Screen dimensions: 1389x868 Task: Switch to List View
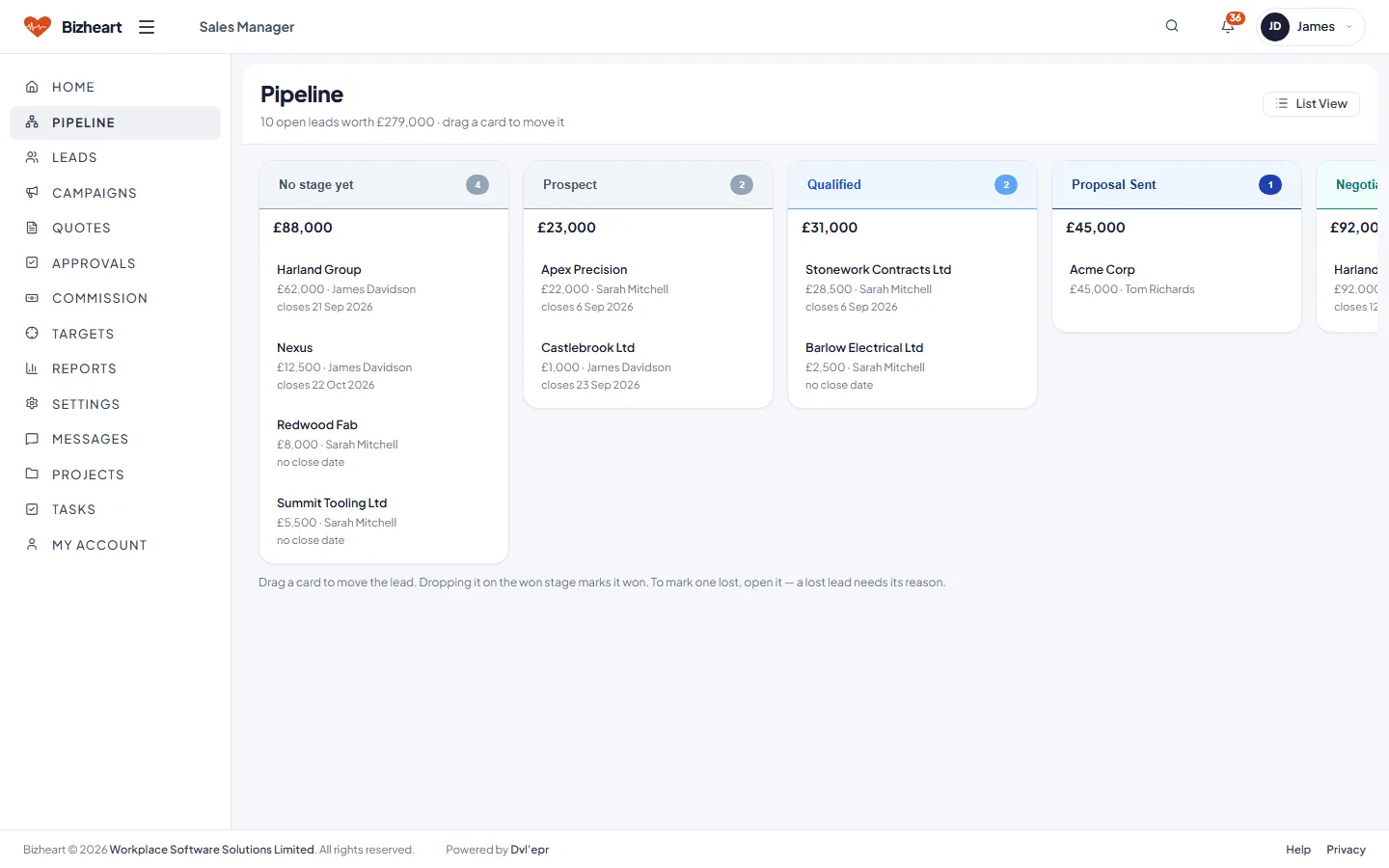(x=1311, y=104)
